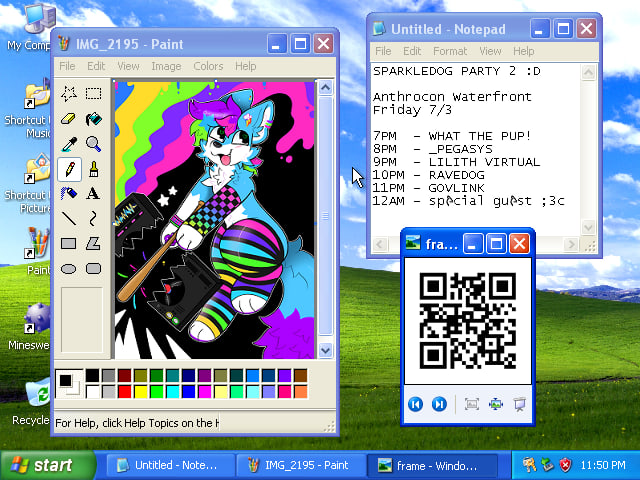
Task: Choose the Ellipse tool in Paint
Action: pos(69,269)
